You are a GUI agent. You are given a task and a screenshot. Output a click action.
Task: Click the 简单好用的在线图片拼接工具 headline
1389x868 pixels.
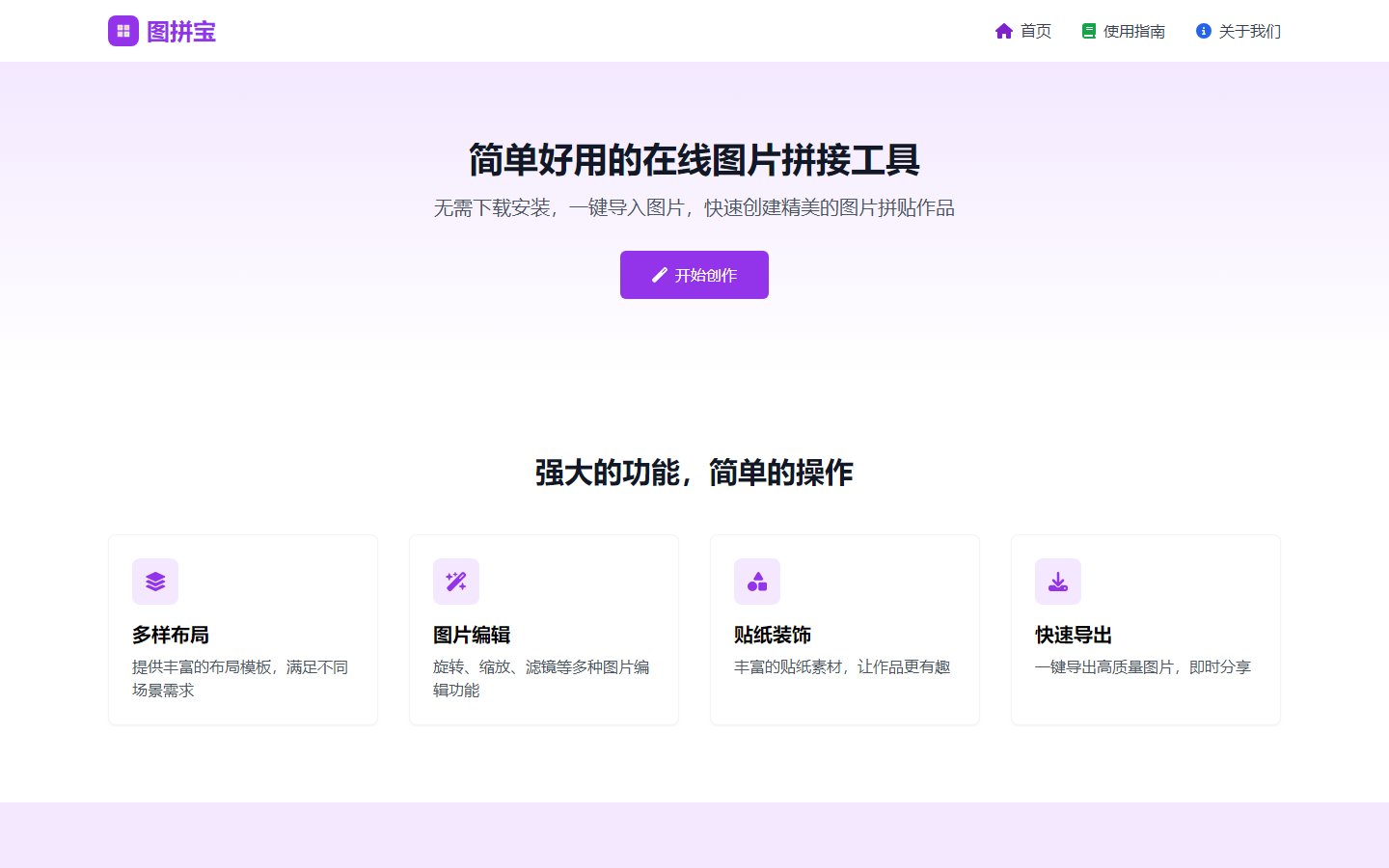(x=694, y=160)
